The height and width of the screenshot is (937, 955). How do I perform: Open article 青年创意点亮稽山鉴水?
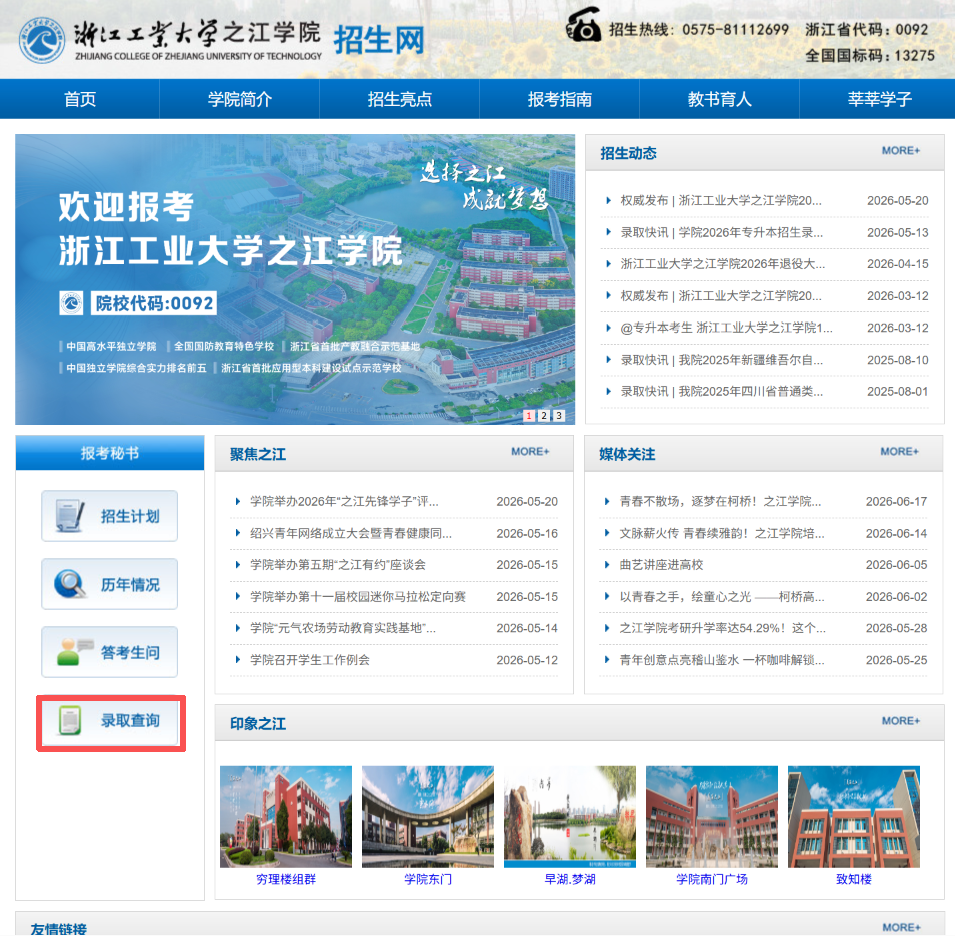pos(722,660)
